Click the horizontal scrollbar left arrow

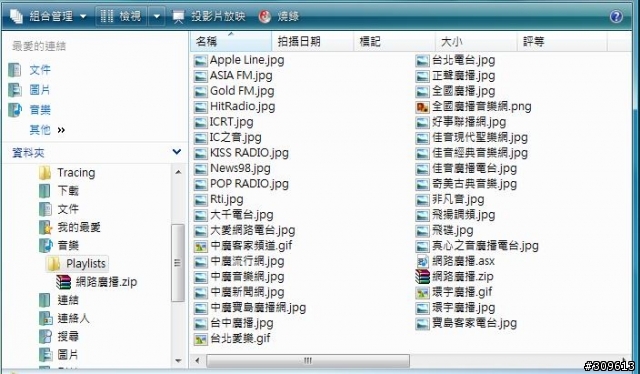(x=198, y=361)
